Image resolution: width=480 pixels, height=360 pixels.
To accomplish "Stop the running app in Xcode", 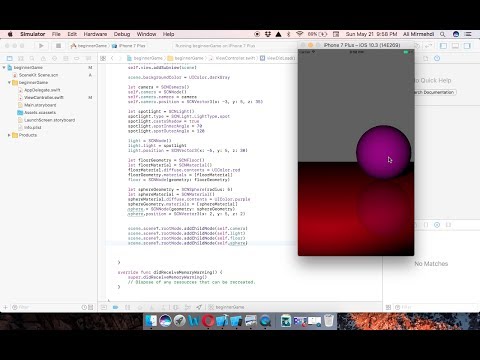I will (x=58, y=46).
